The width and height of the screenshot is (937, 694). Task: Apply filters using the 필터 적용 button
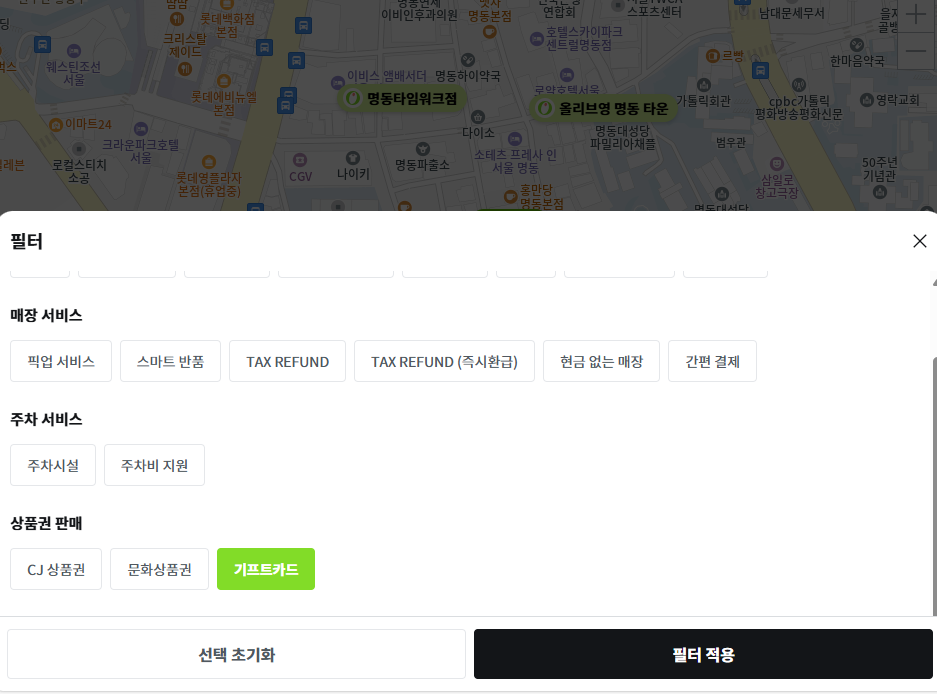click(x=704, y=654)
